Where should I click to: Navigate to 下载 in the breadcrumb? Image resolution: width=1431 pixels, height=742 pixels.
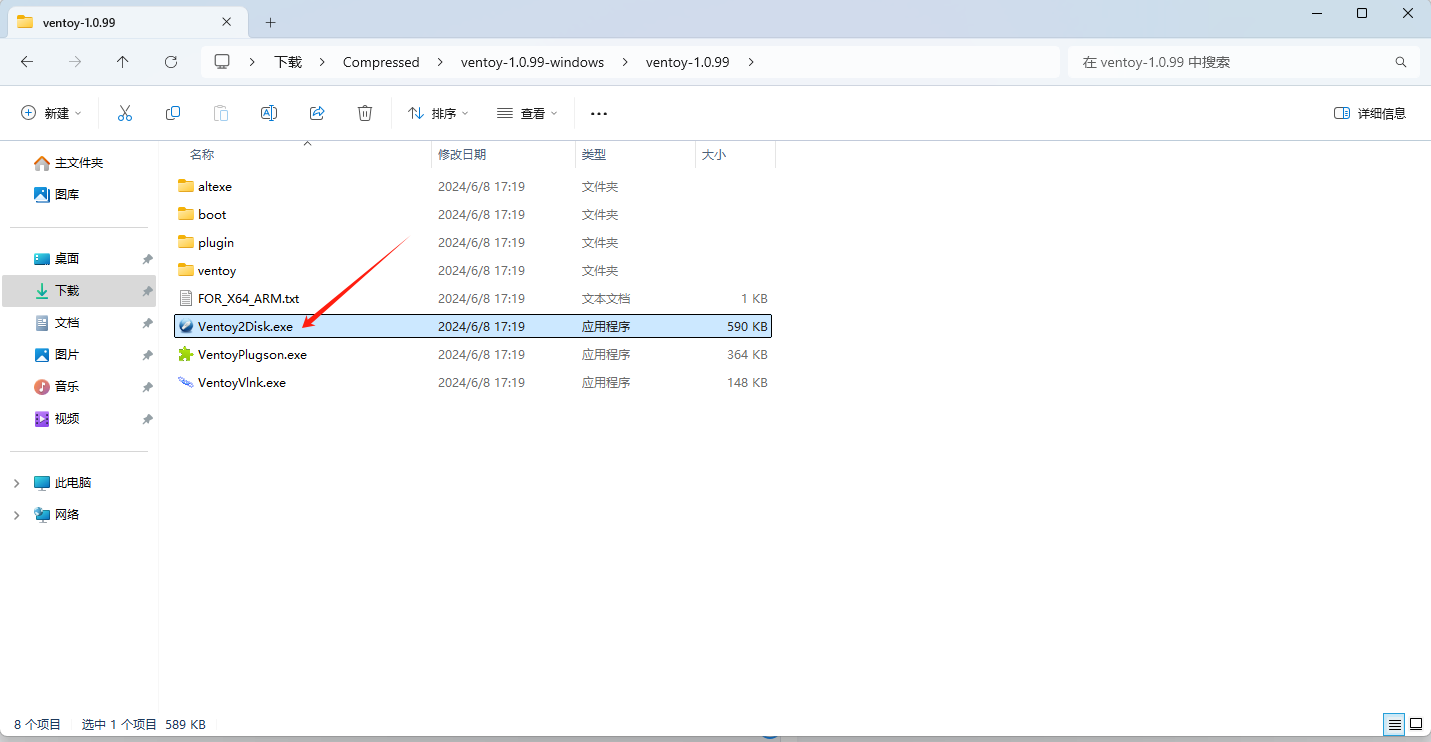288,62
